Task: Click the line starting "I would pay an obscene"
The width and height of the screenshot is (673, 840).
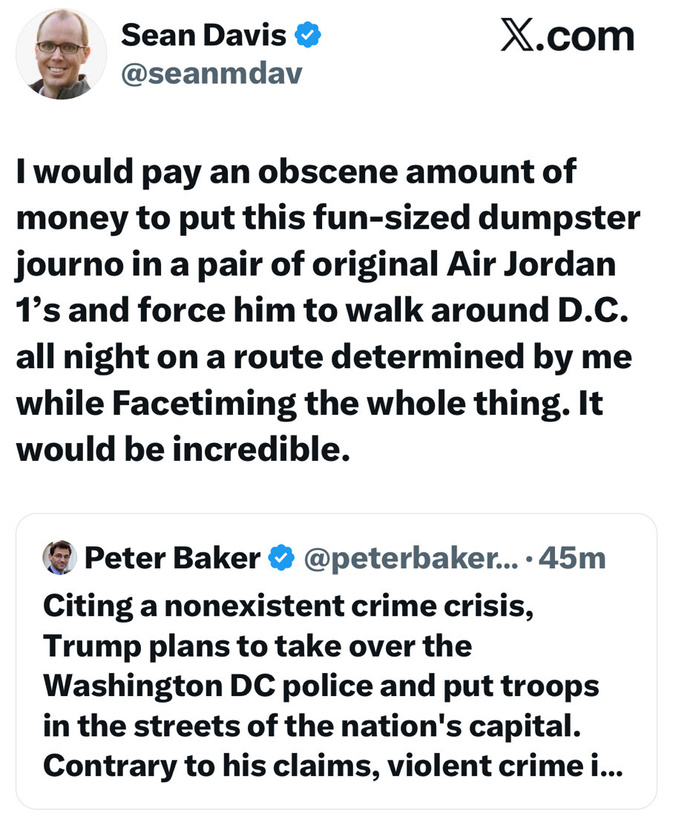Action: pyautogui.click(x=296, y=171)
